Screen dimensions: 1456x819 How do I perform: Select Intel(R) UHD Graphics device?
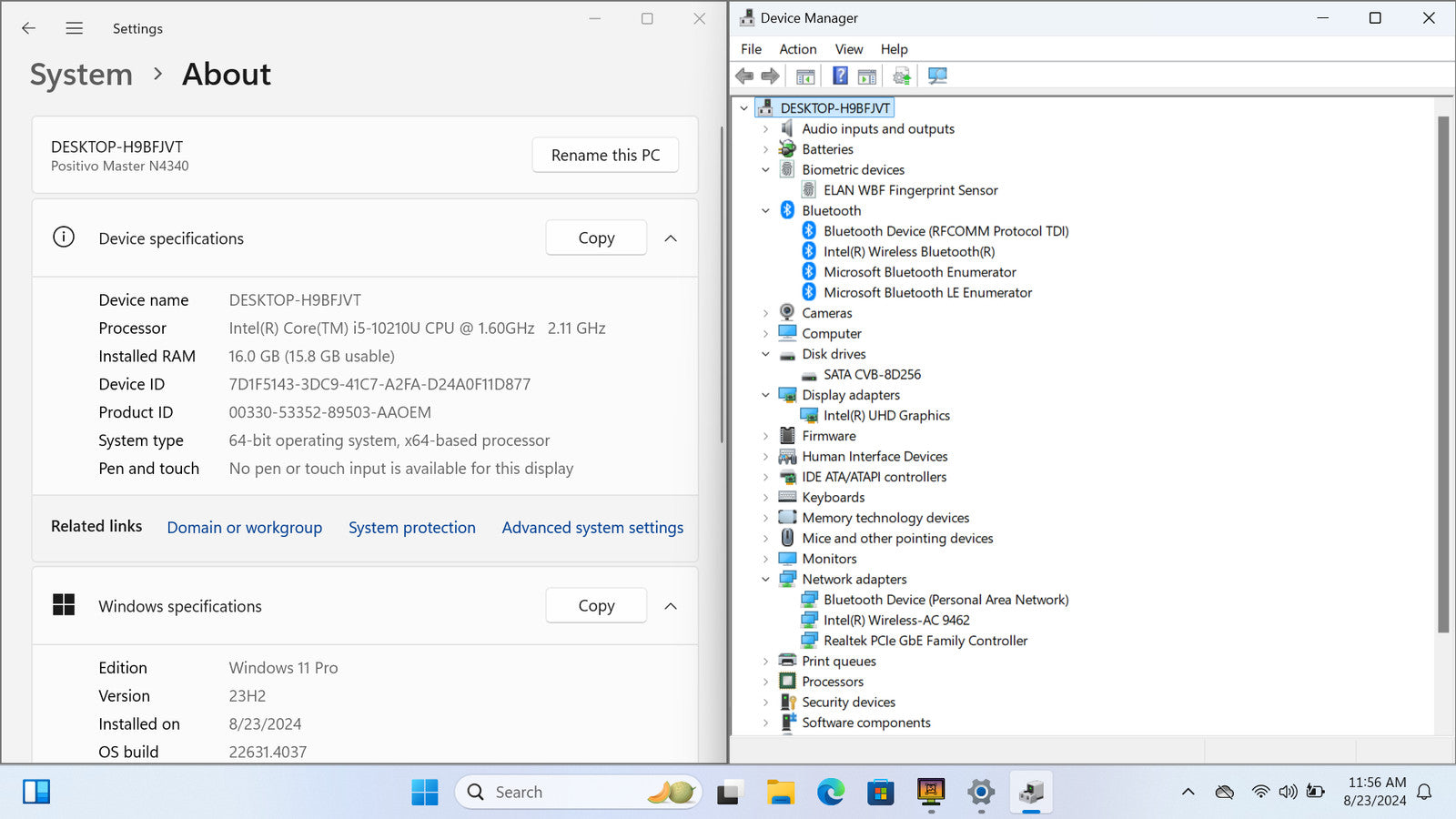(x=886, y=416)
